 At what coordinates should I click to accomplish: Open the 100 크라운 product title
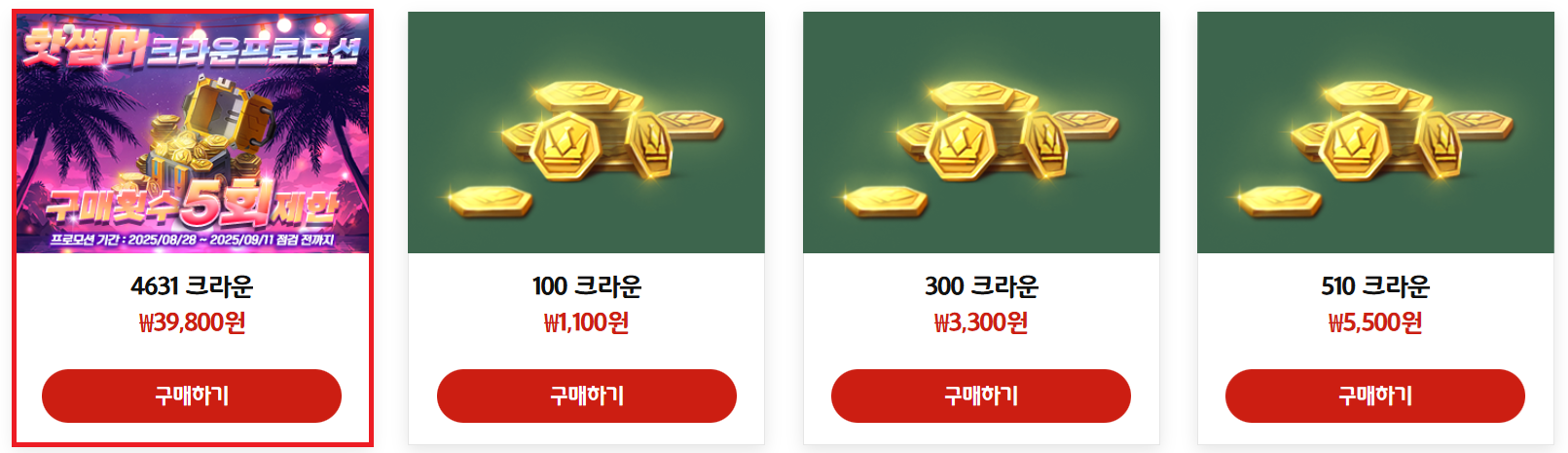point(587,286)
